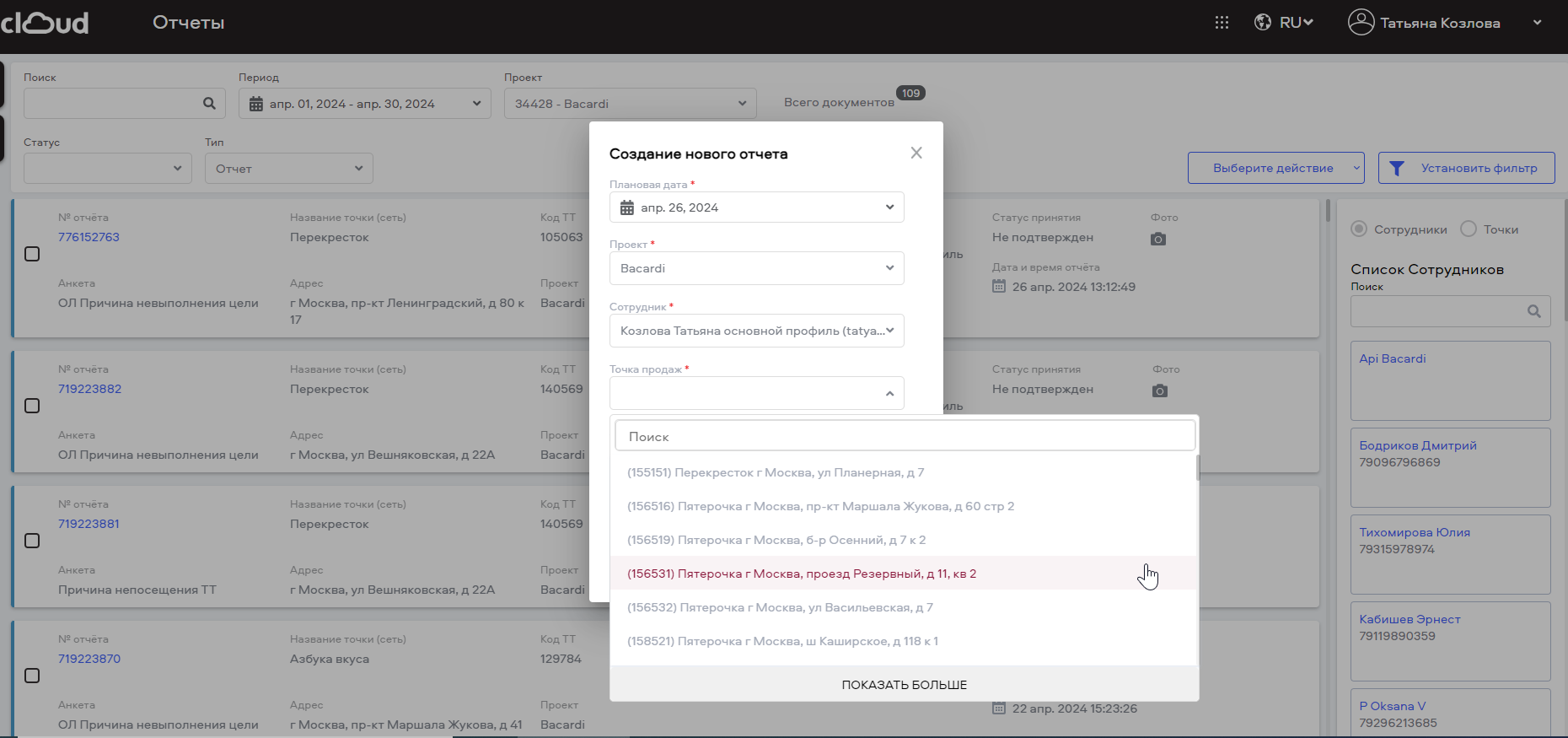Viewport: 1568px width, 738px height.
Task: Expand the RU language dropdown
Action: (x=1297, y=23)
